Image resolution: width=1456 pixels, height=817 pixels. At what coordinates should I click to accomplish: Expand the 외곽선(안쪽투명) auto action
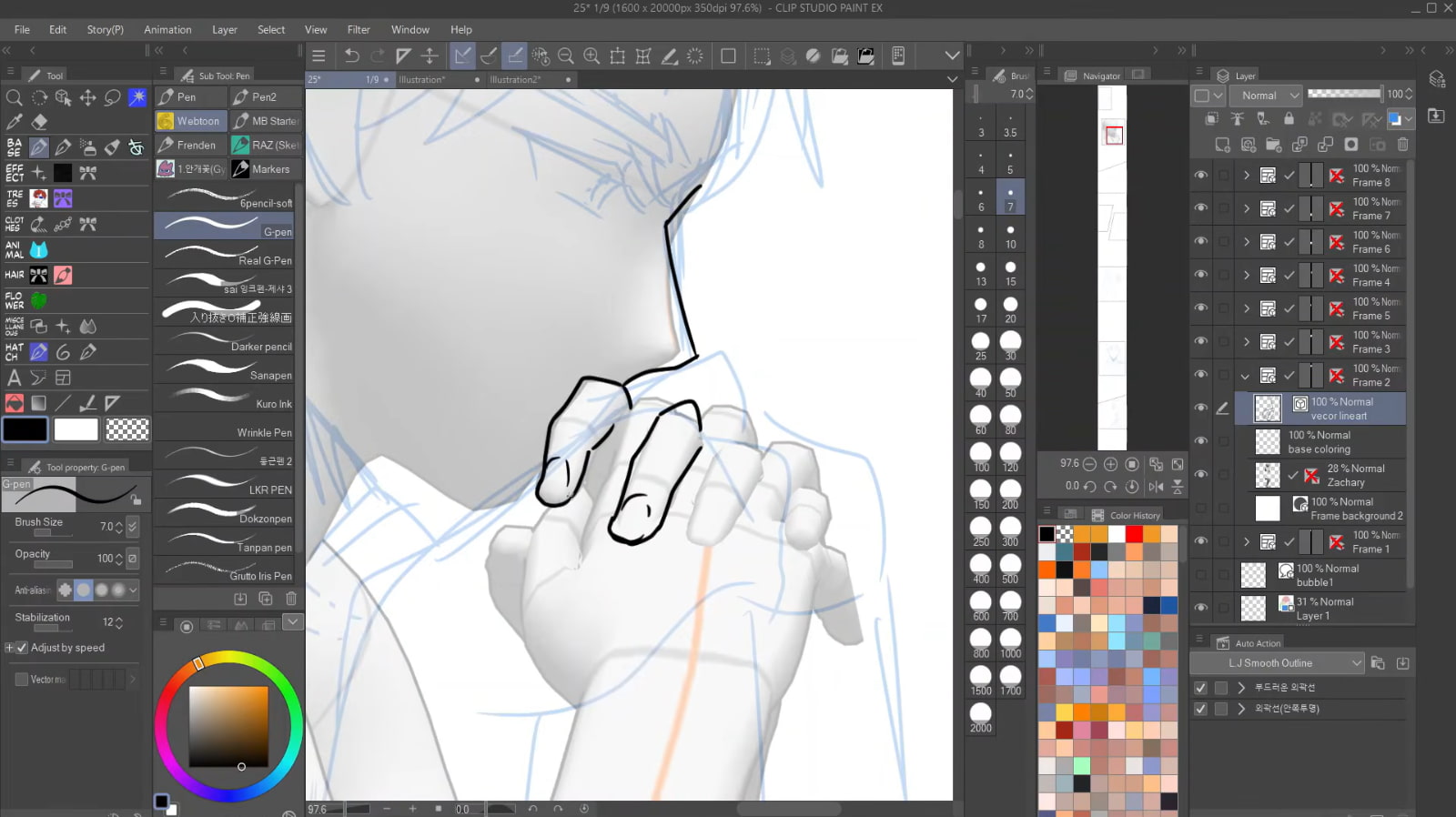1241,709
